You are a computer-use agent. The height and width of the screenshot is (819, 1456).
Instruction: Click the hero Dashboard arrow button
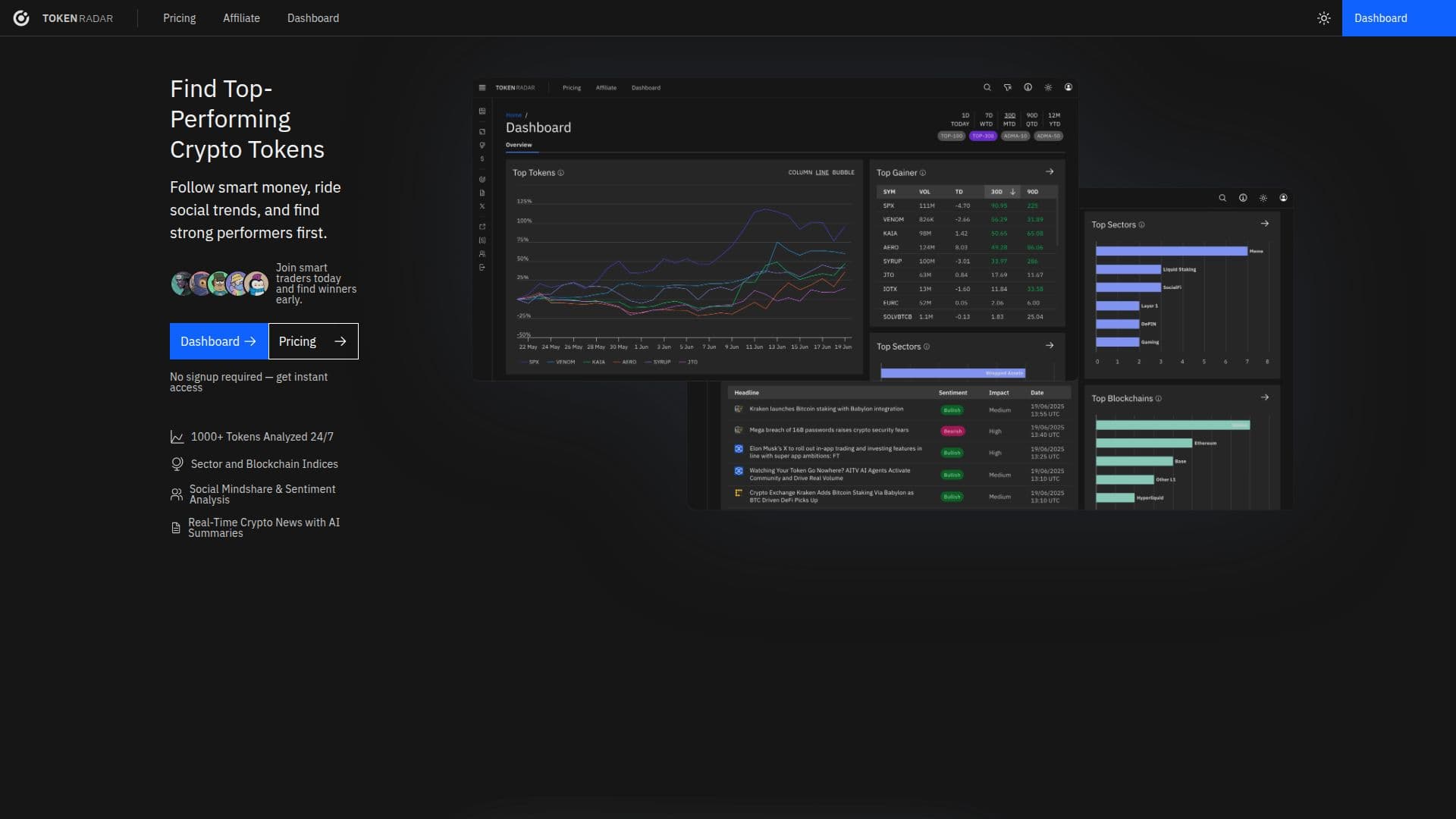coord(218,341)
